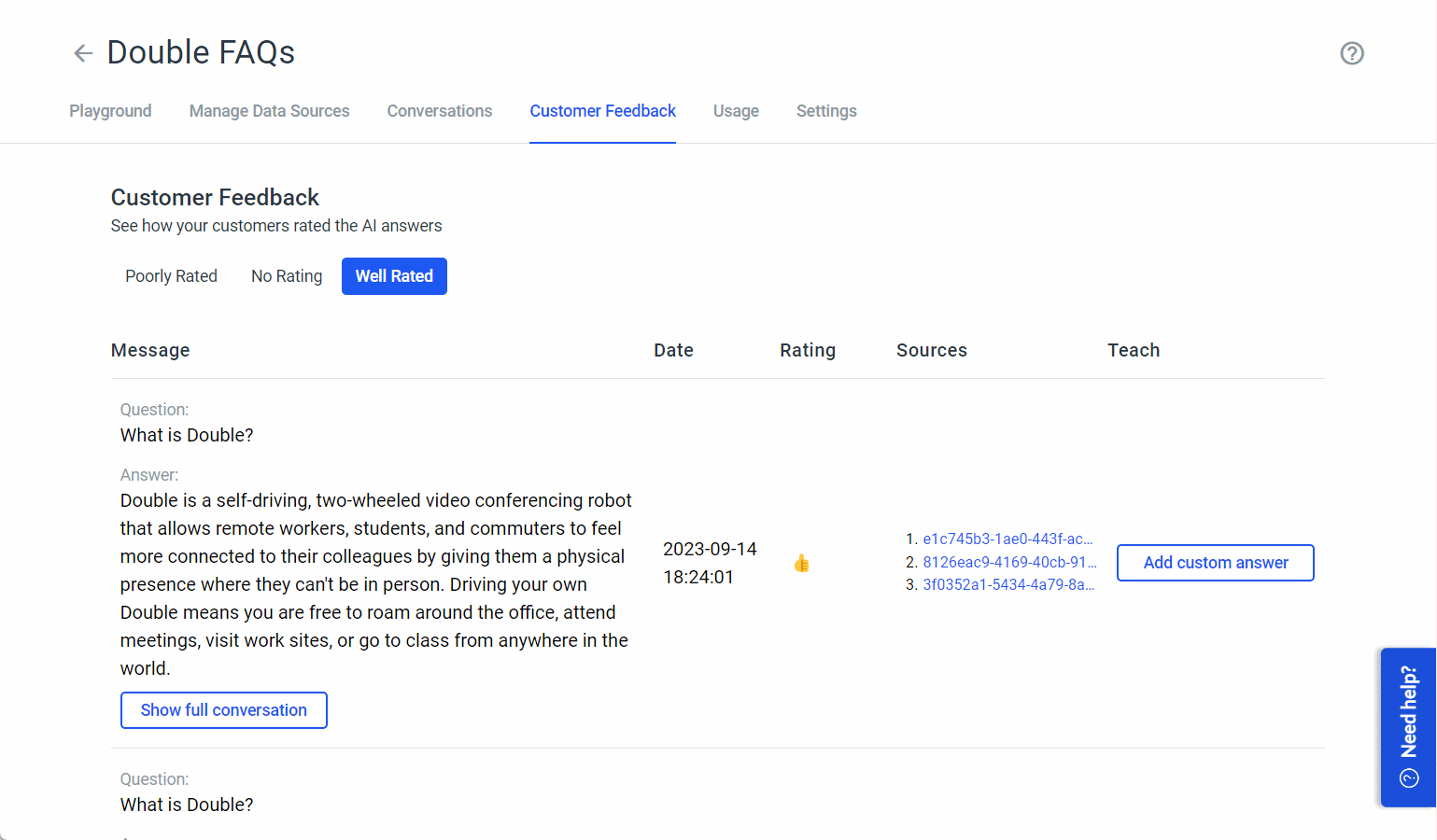Screen dimensions: 1437x840
Task: Select the Well Rated filter
Action: point(394,276)
